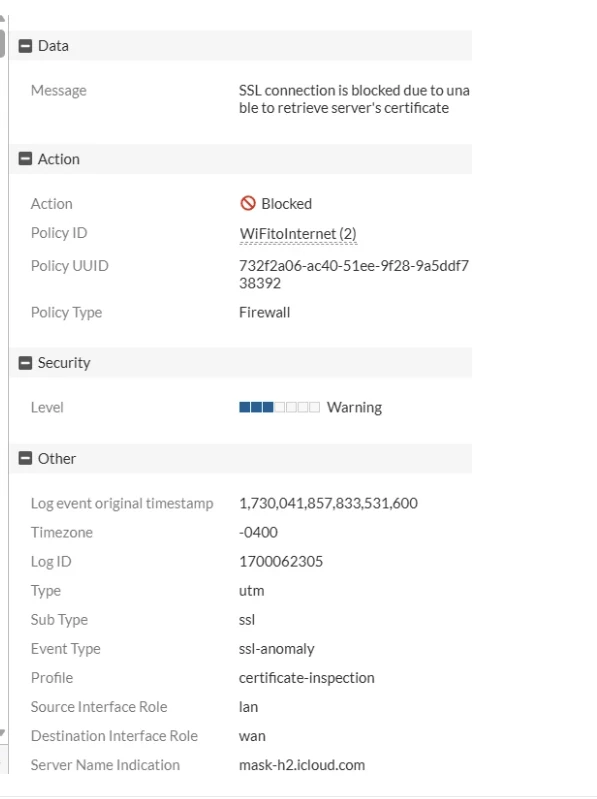Click the Blocked action text
This screenshot has width=597, height=799.
point(286,204)
